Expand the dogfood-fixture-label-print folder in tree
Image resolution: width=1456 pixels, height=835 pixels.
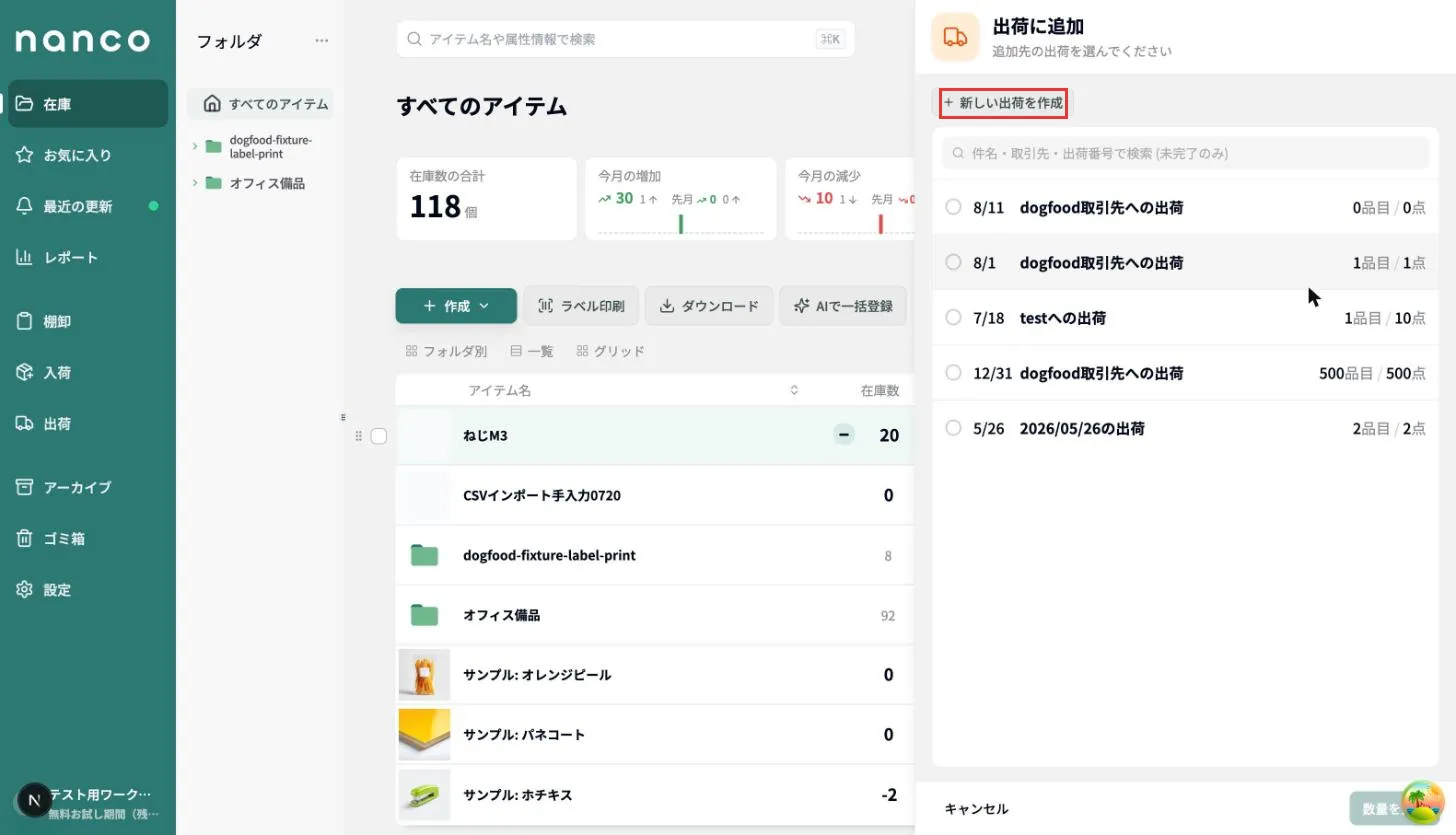195,146
